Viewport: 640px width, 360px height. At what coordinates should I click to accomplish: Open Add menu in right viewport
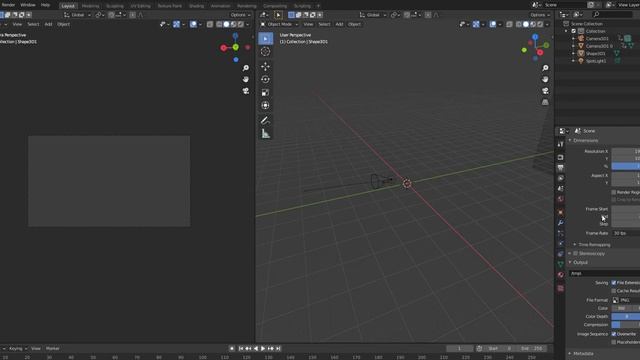pyautogui.click(x=339, y=24)
